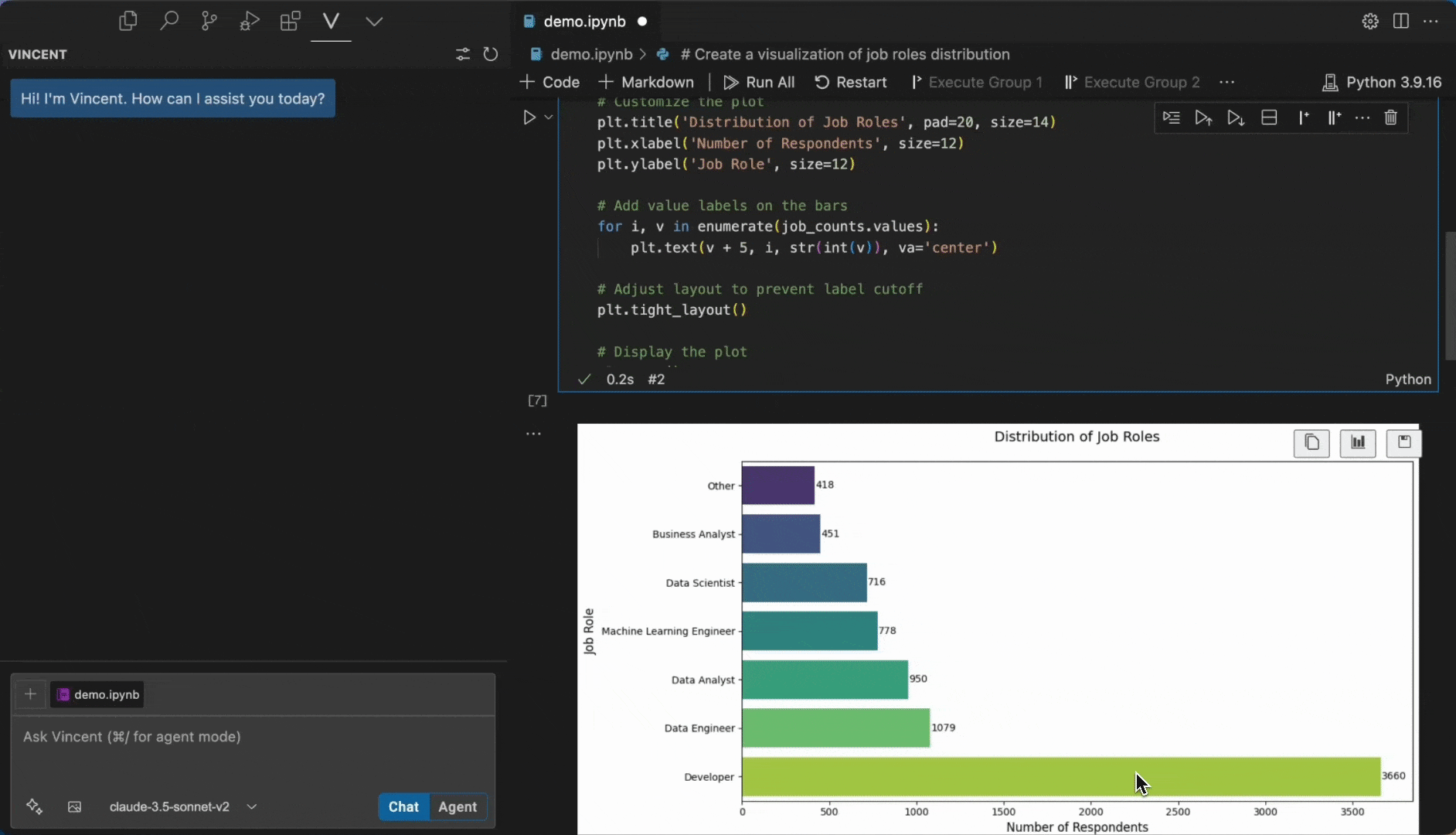
Task: Expand additional views chevron in activity bar
Action: tap(374, 22)
